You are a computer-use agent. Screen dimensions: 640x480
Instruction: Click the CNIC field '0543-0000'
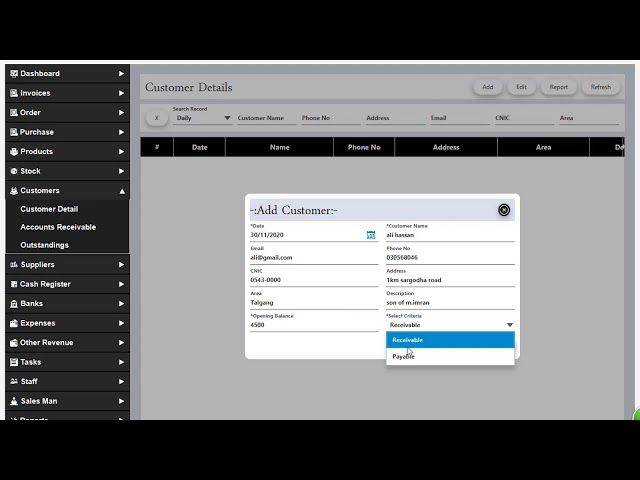314,280
